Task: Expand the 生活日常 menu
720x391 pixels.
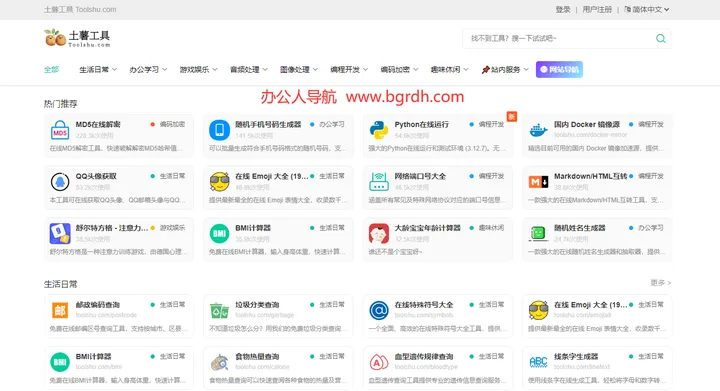Action: coord(98,70)
